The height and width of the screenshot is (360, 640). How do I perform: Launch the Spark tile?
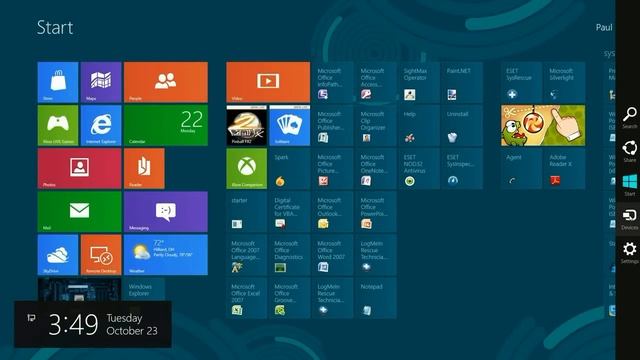290,169
